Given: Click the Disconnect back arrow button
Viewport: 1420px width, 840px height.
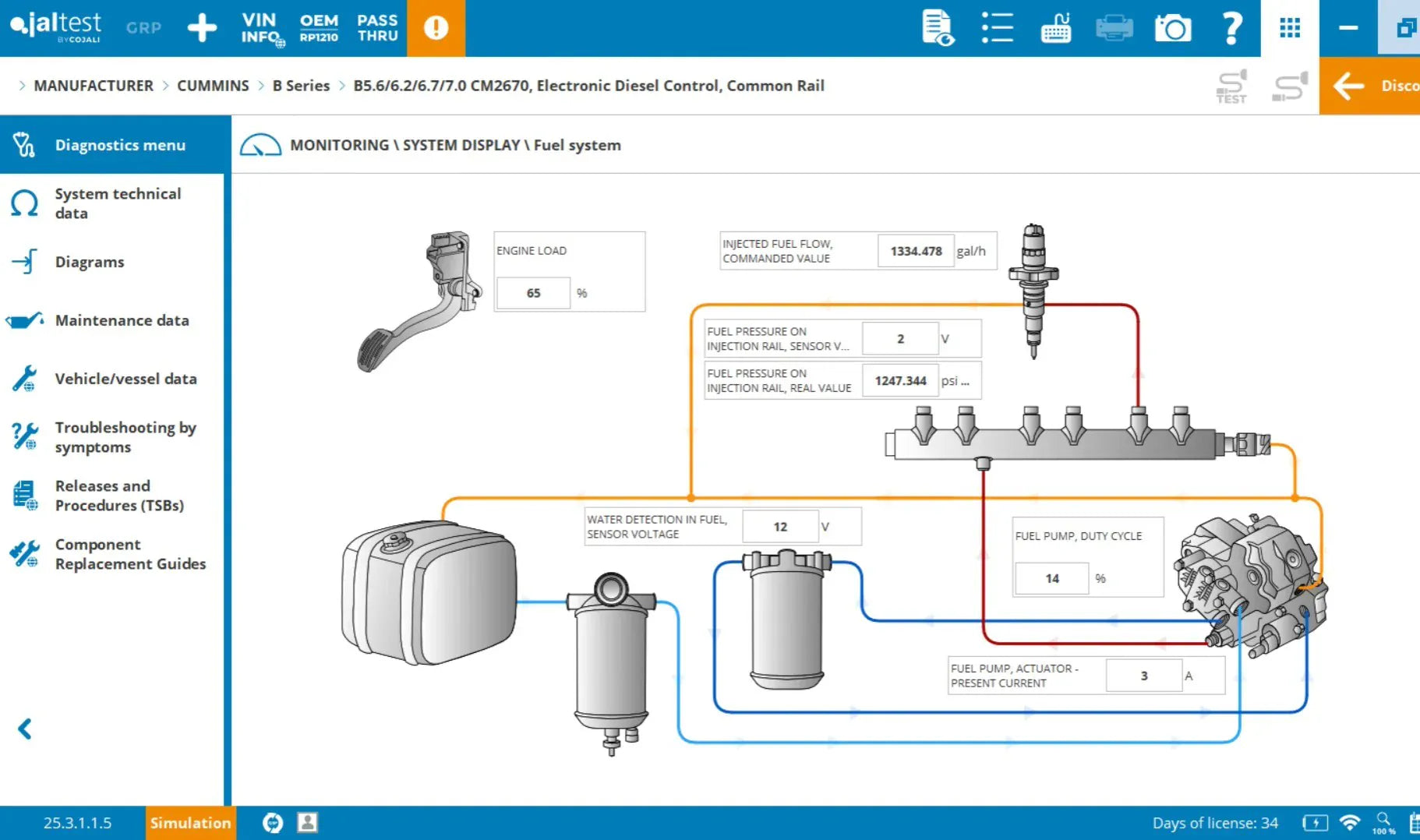Looking at the screenshot, I should (1348, 86).
